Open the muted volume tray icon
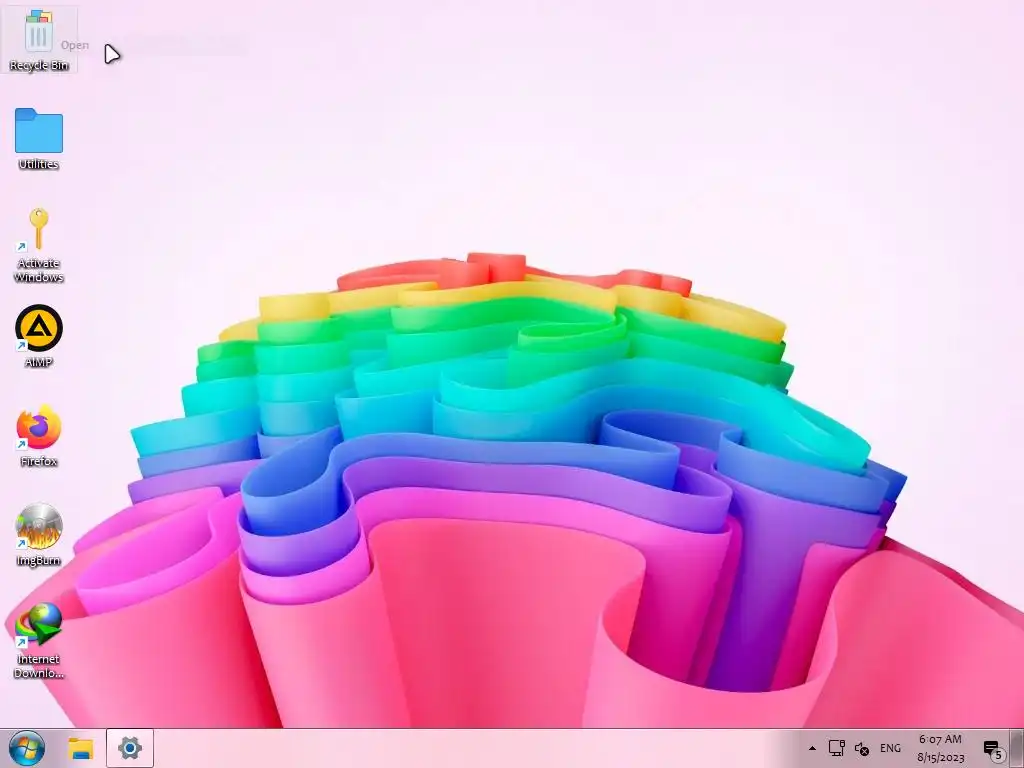1024x768 pixels. point(862,748)
